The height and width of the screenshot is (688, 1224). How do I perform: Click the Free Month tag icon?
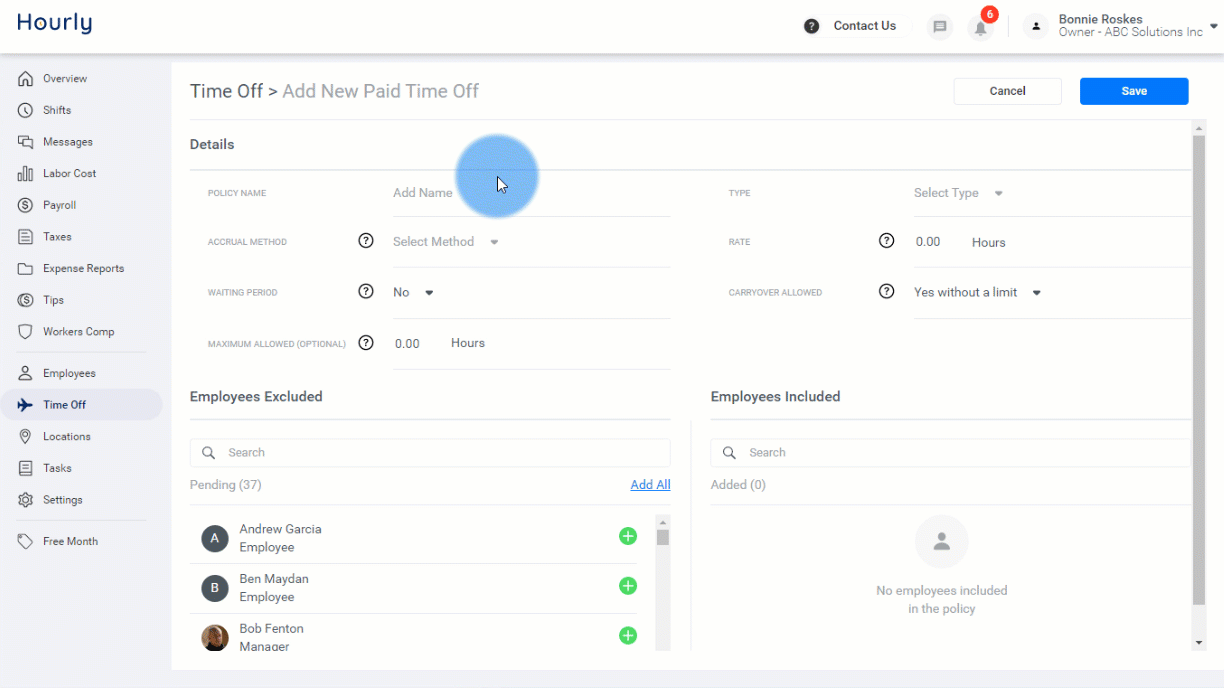26,541
